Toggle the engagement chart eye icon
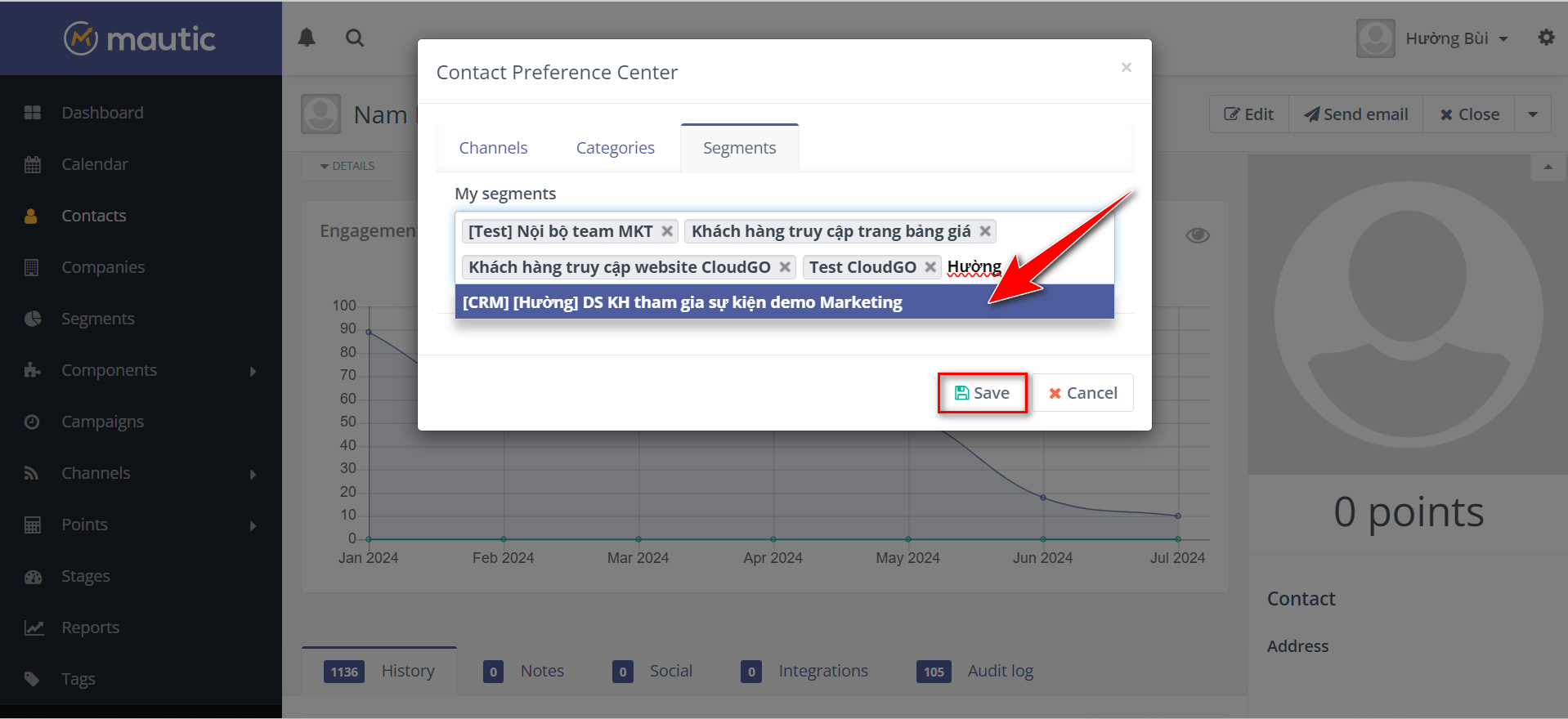 (1198, 235)
